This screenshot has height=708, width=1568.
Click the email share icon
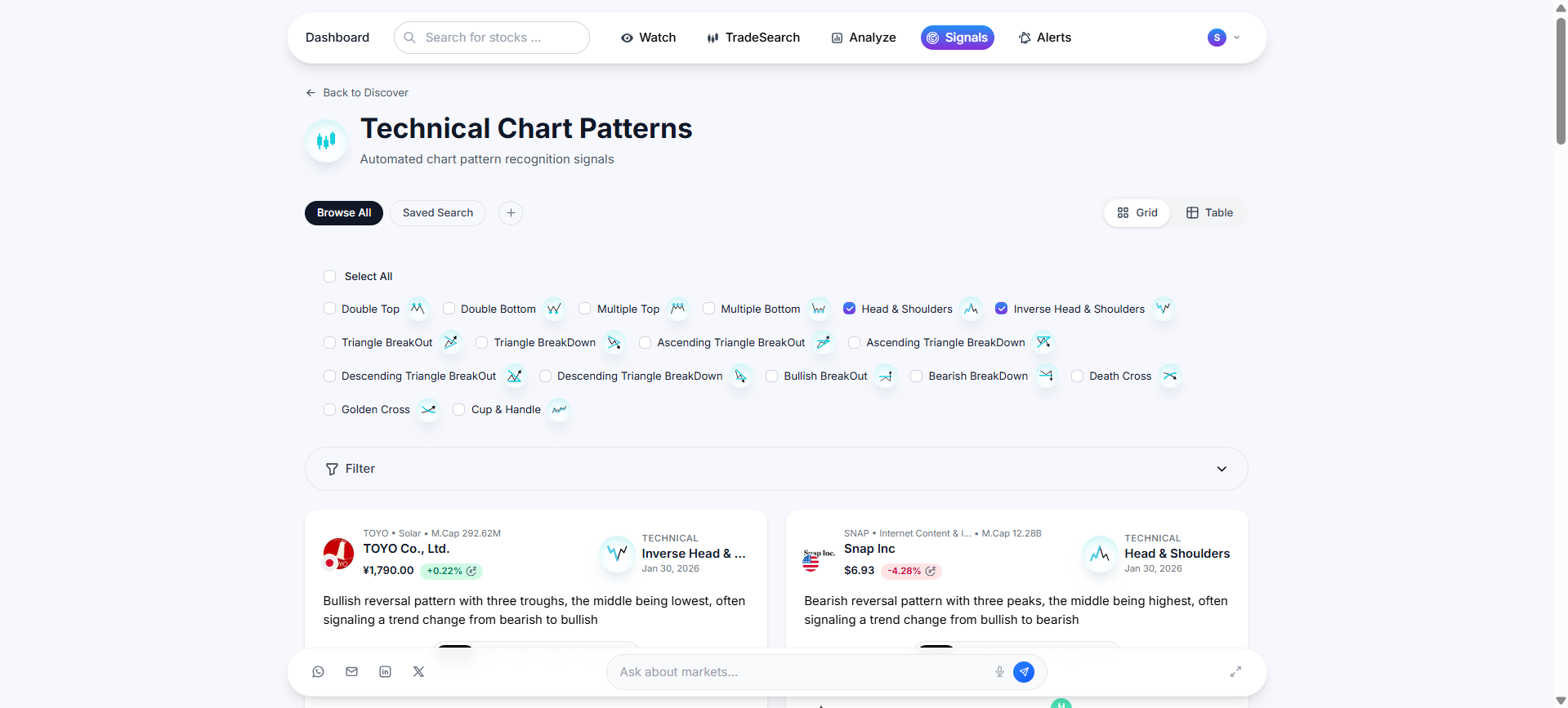(351, 671)
